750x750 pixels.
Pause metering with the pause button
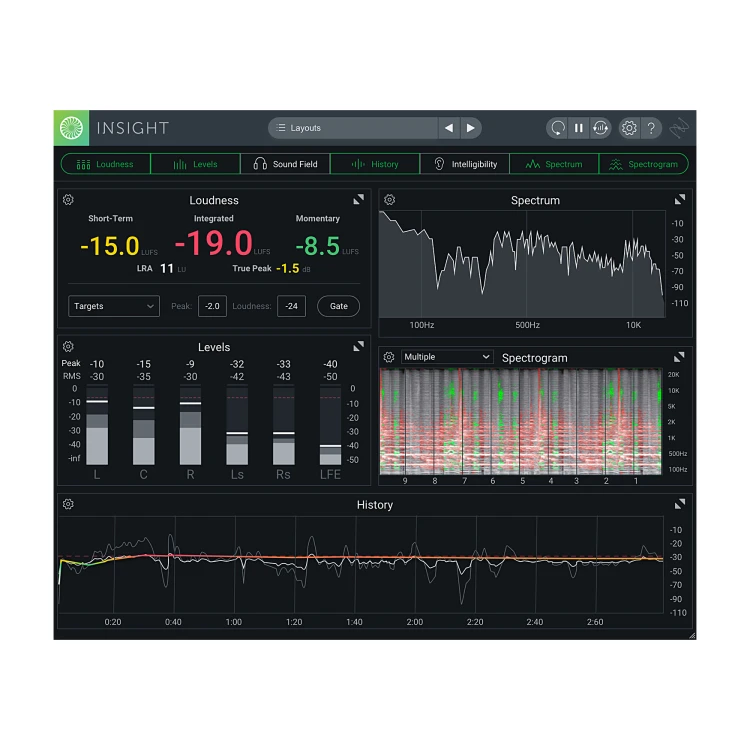[x=579, y=128]
